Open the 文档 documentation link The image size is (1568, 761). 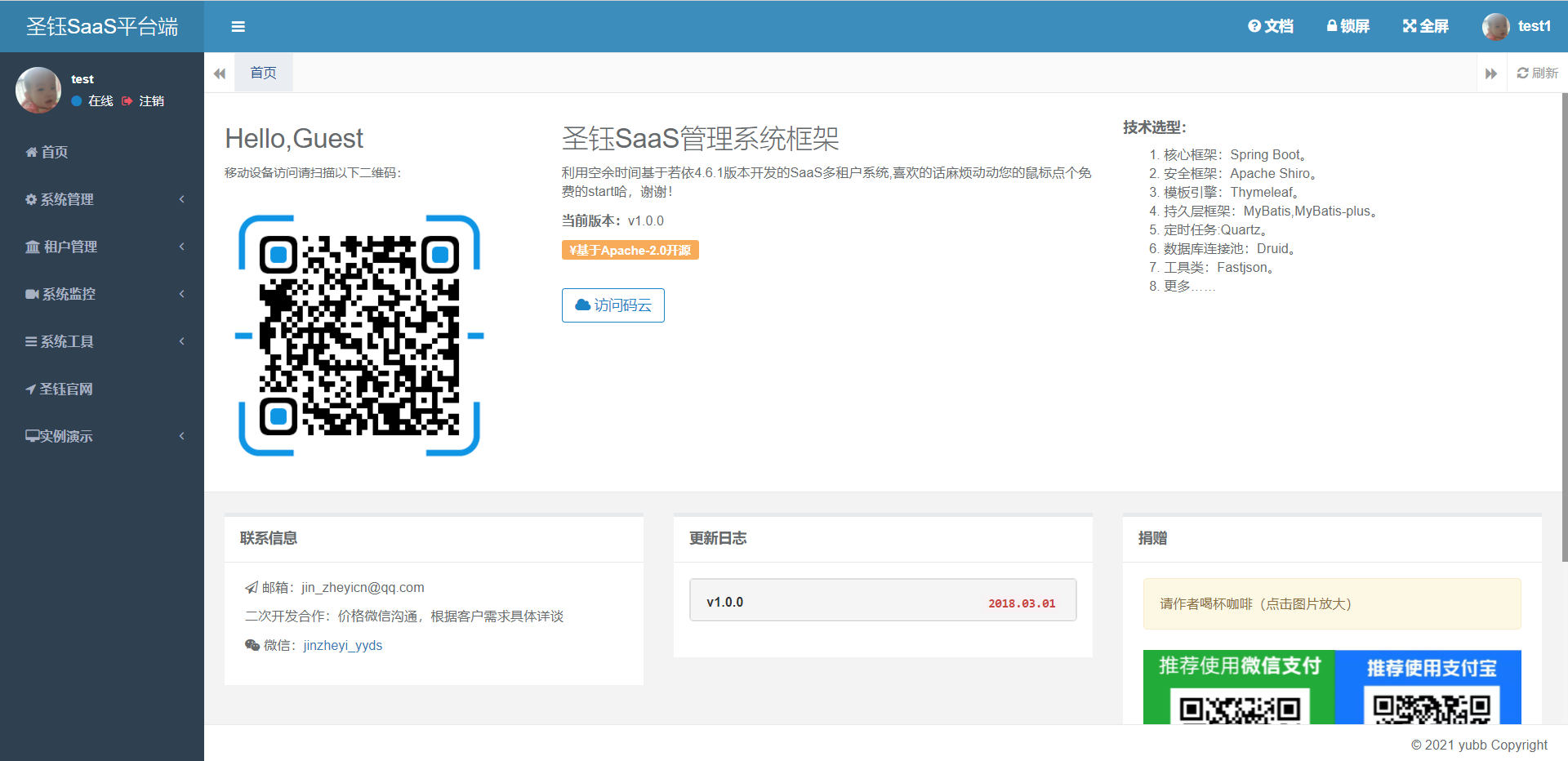1271,26
